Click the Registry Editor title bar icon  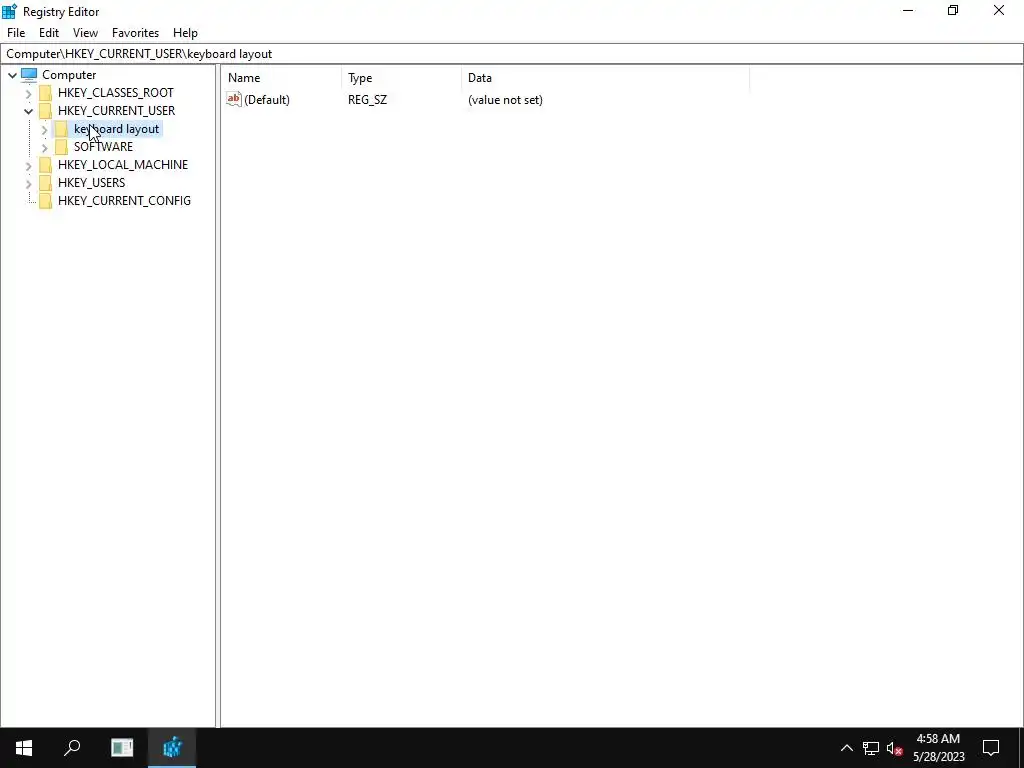pyautogui.click(x=10, y=11)
